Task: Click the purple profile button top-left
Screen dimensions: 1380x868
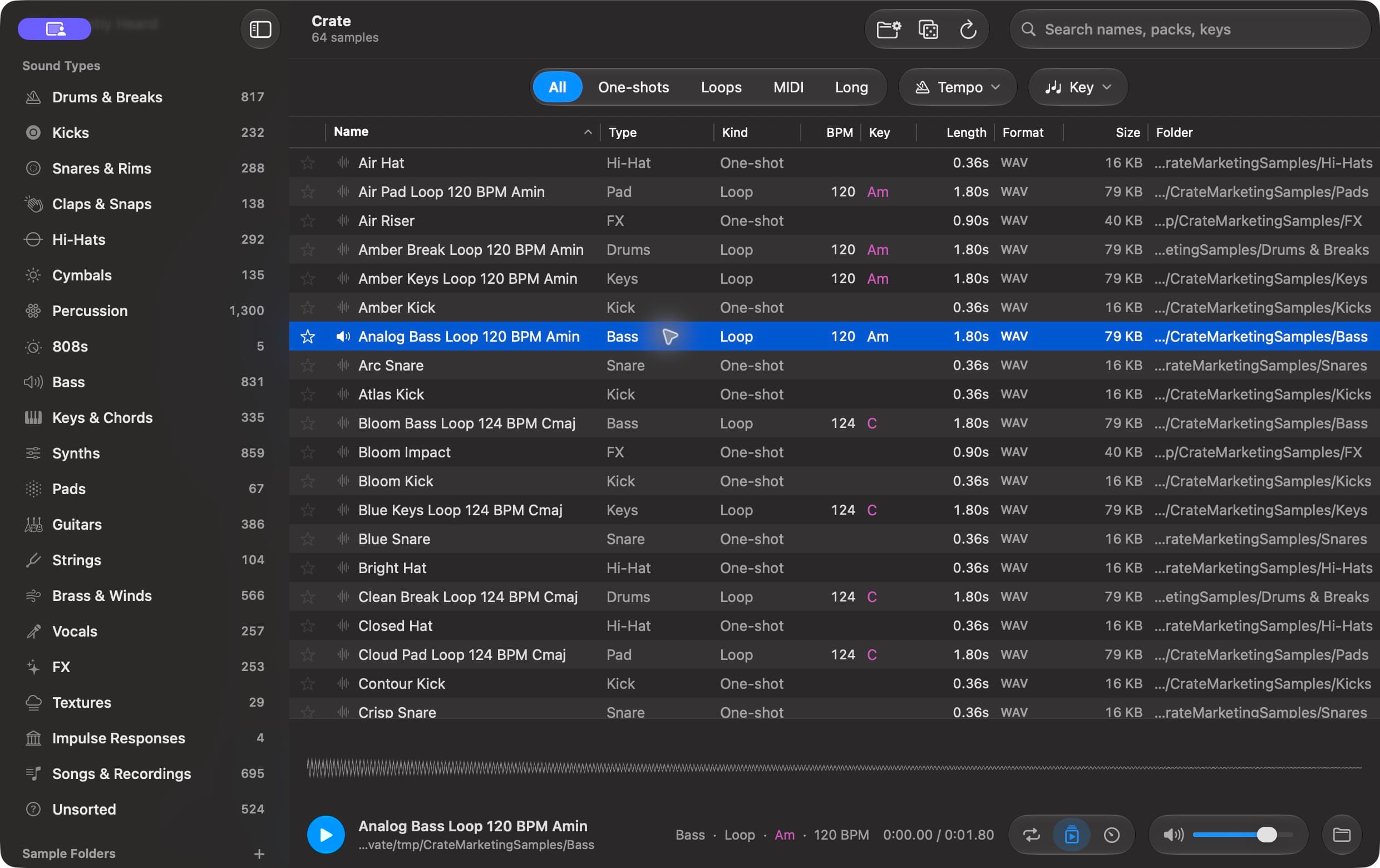Action: click(x=55, y=28)
